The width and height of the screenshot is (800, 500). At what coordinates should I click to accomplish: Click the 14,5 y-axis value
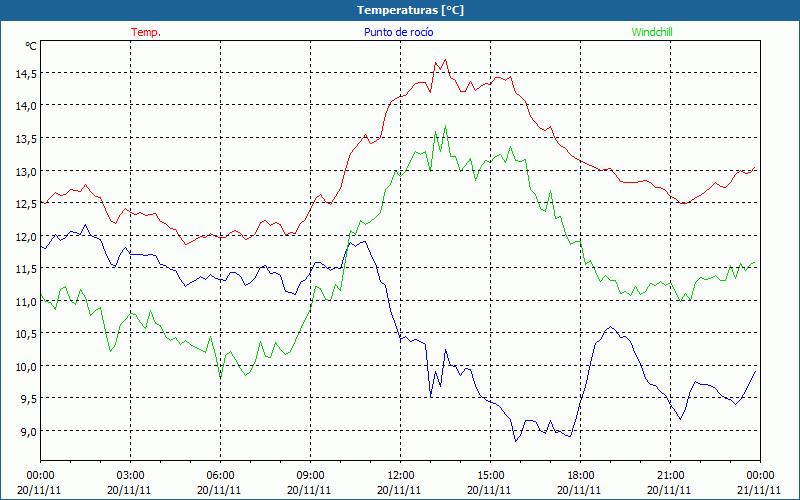point(26,74)
